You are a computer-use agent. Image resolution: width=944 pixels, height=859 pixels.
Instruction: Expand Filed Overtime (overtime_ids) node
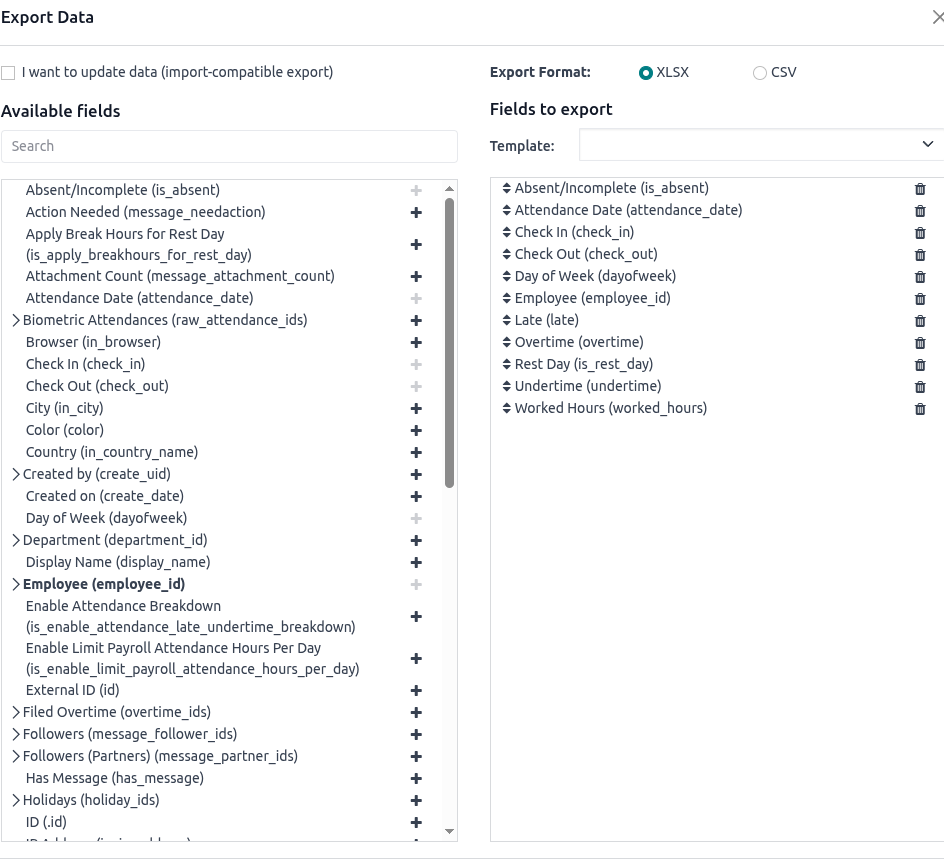(x=16, y=712)
